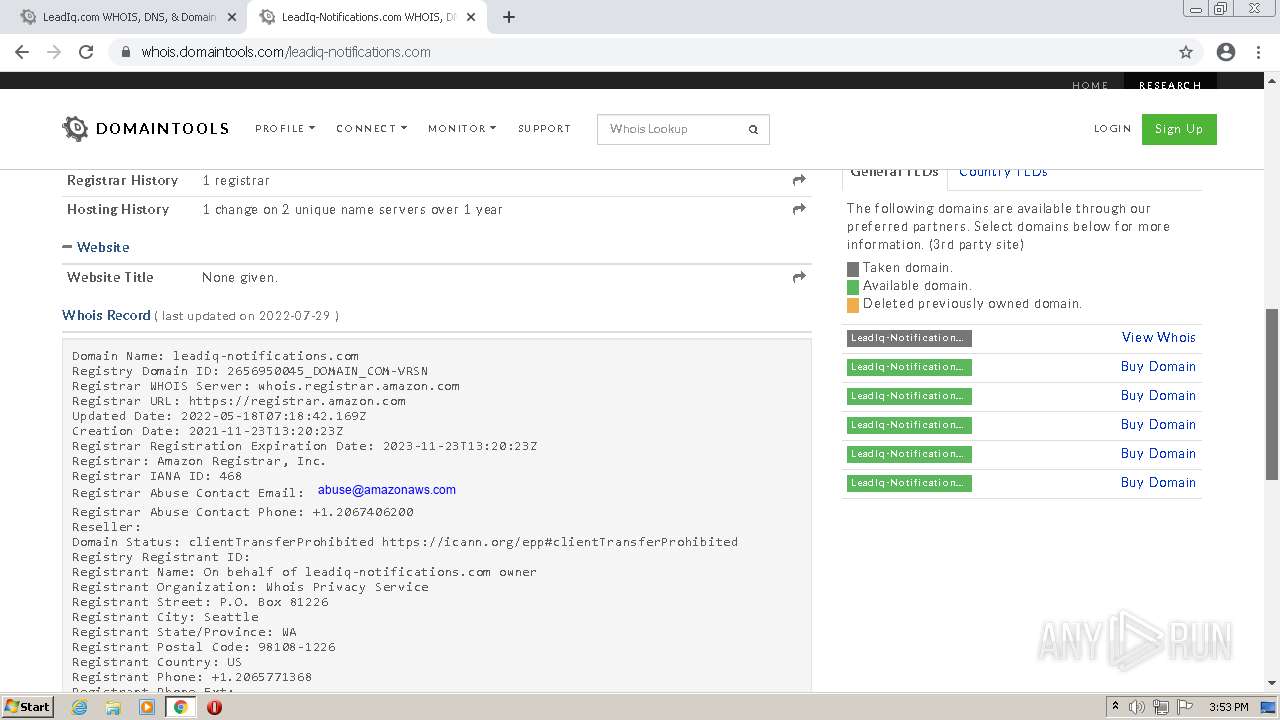Click the Registrant Postal Code: 98108-1226 line
The image size is (1280, 720).
(204, 647)
